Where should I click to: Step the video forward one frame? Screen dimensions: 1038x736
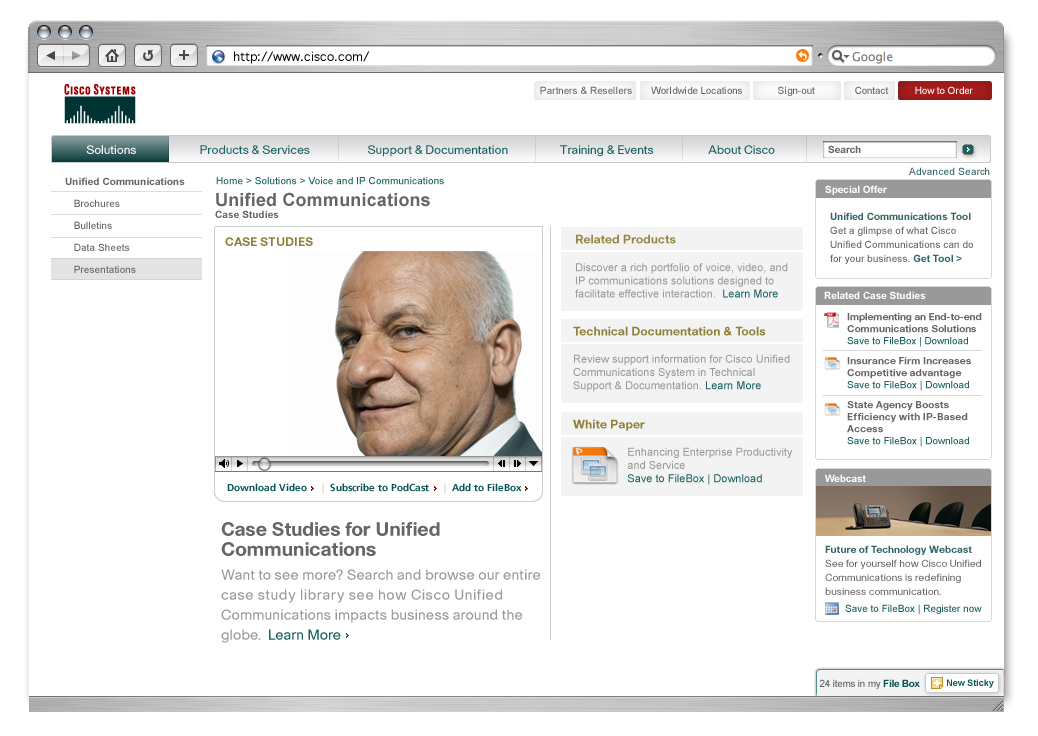pyautogui.click(x=517, y=463)
